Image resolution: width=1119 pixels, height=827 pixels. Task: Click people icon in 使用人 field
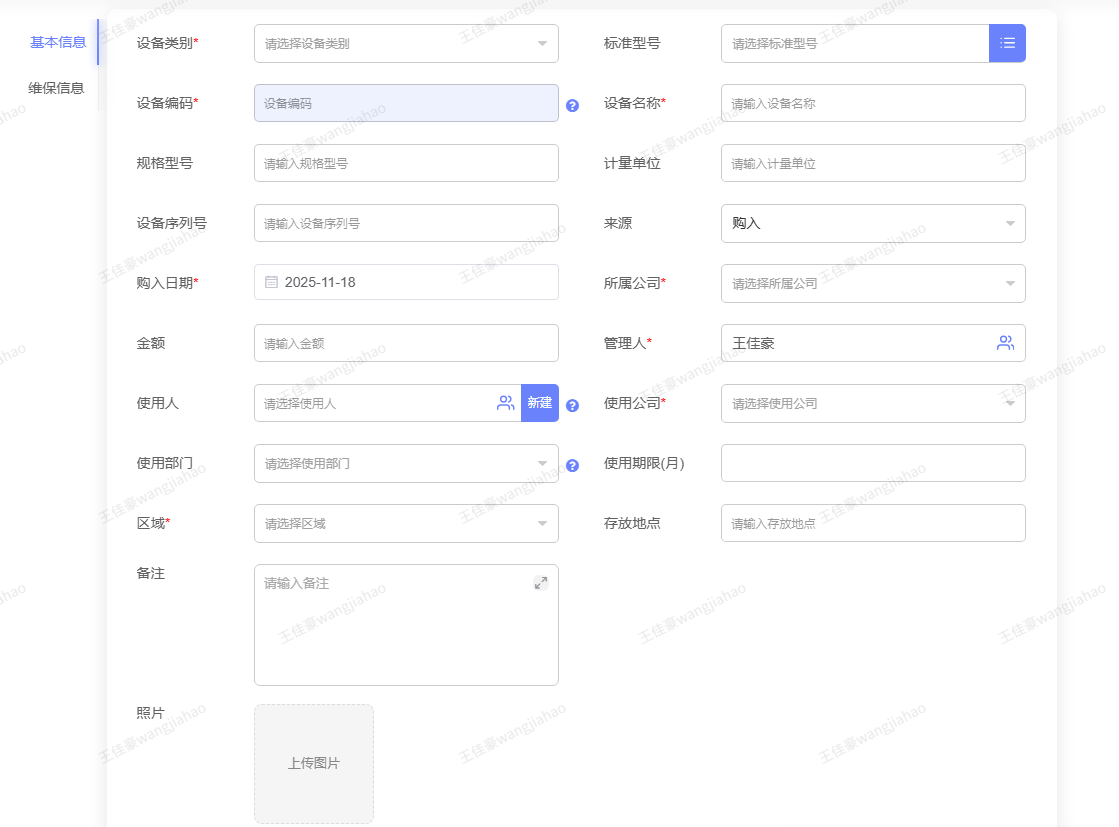(505, 403)
